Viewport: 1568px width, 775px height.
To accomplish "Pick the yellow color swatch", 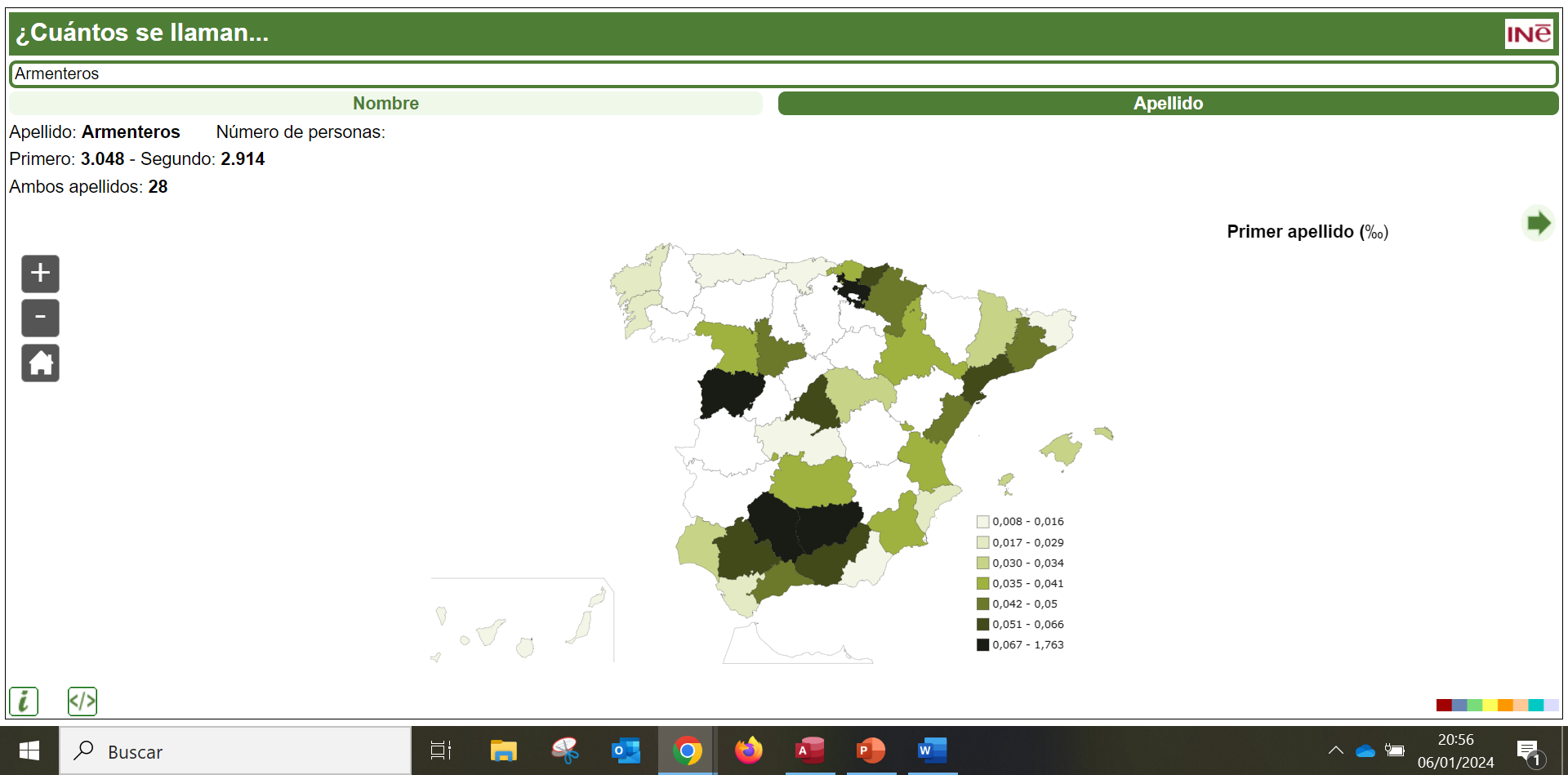I will click(x=1490, y=705).
